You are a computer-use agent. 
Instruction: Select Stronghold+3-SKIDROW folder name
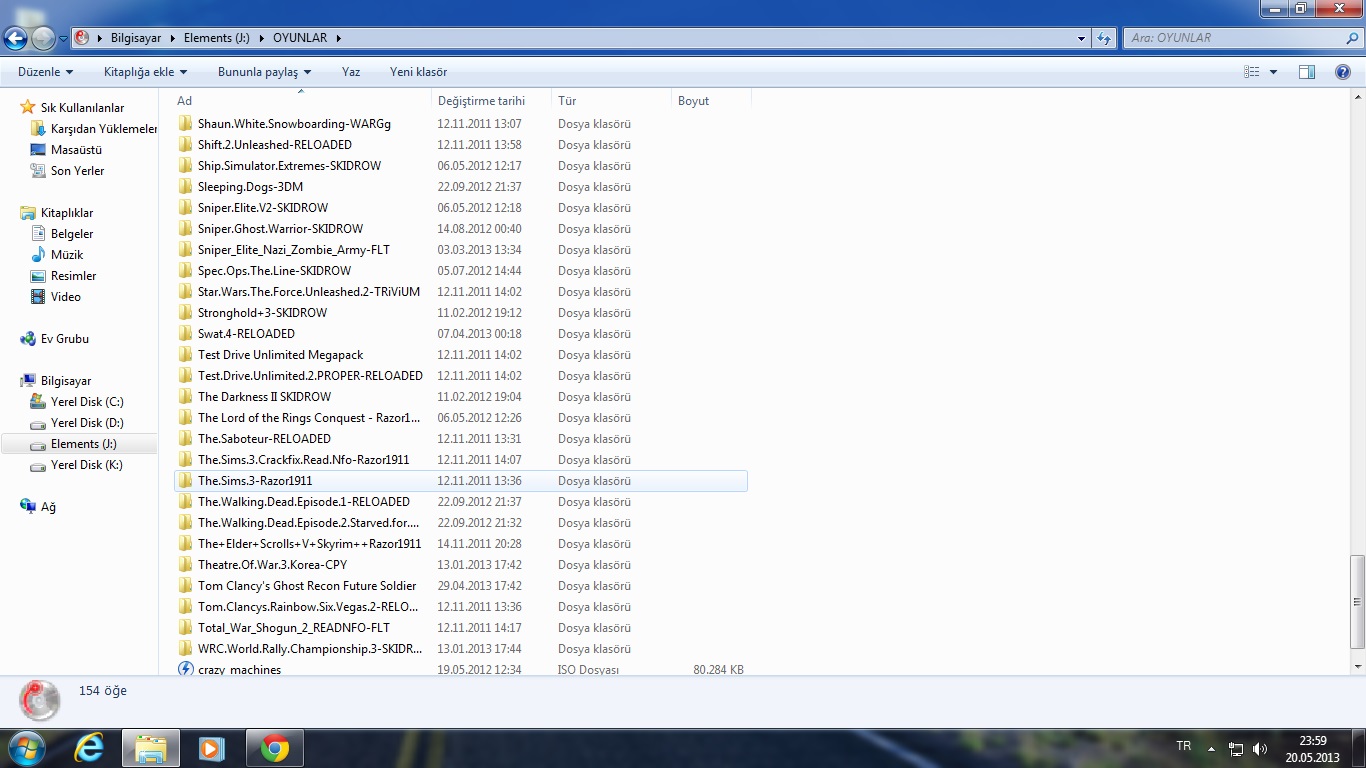tap(262, 313)
